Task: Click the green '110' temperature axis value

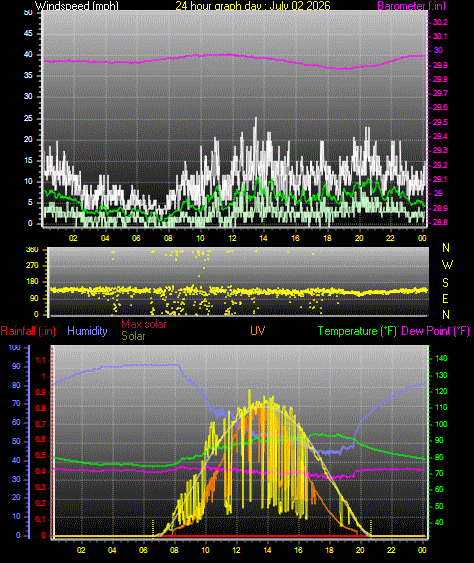Action: pos(441,407)
